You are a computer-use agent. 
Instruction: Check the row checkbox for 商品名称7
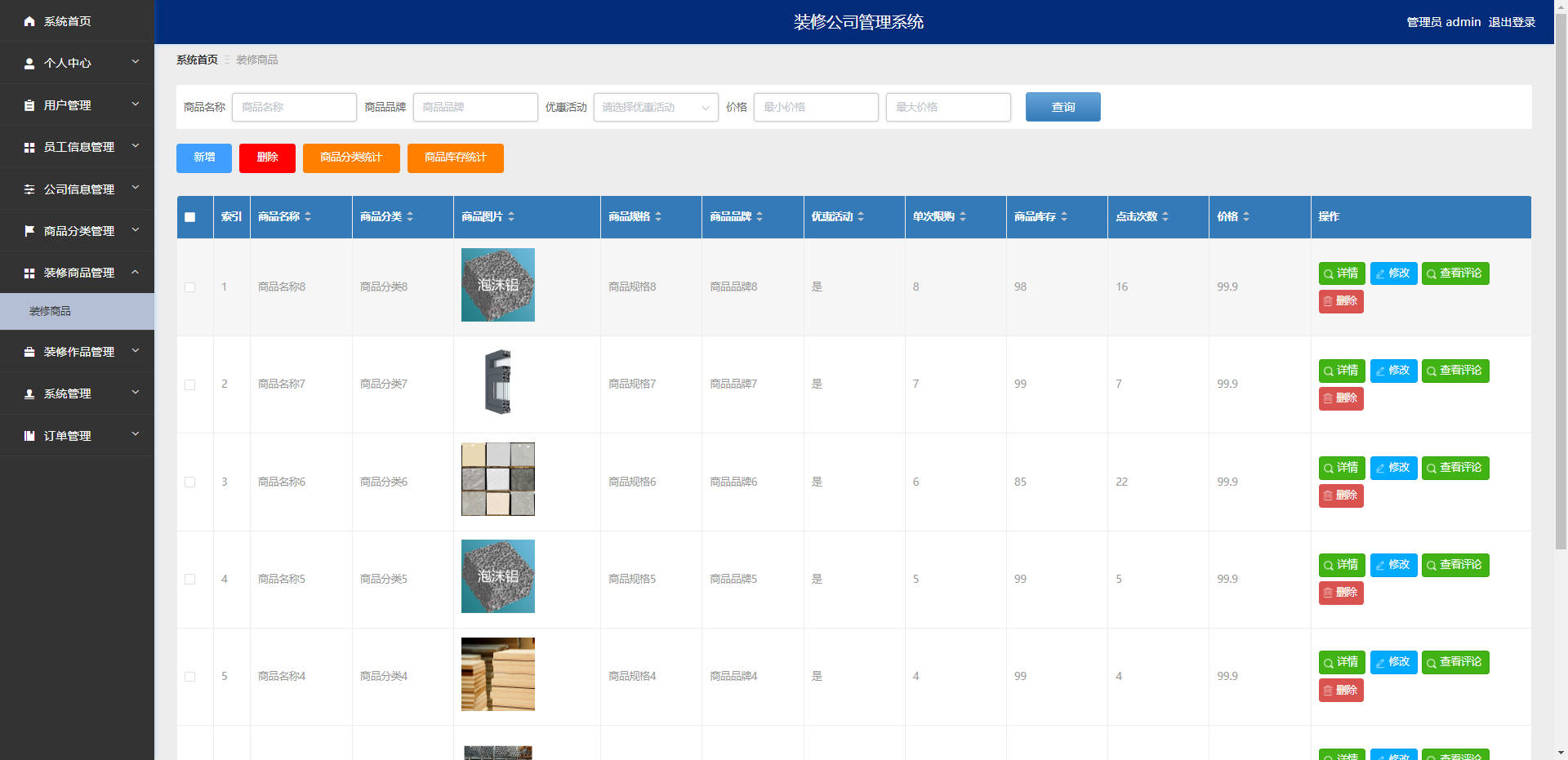point(190,384)
